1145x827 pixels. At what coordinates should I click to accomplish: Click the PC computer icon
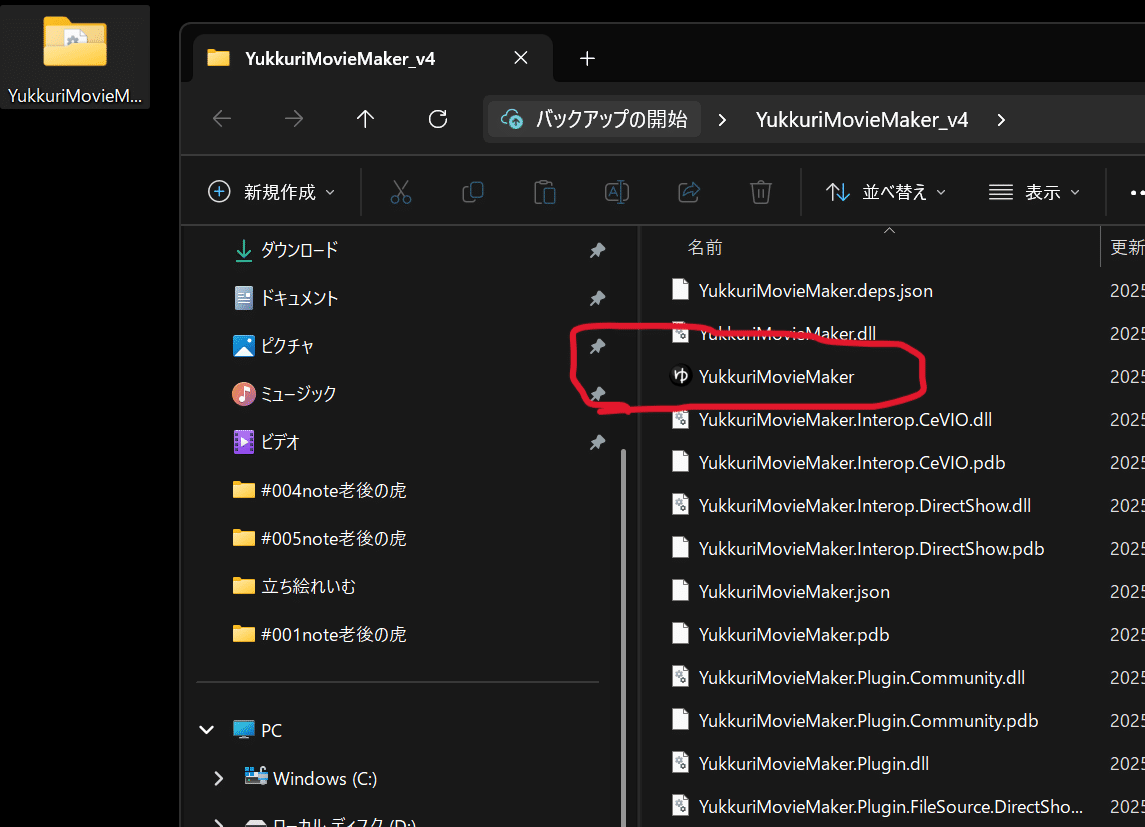(244, 729)
